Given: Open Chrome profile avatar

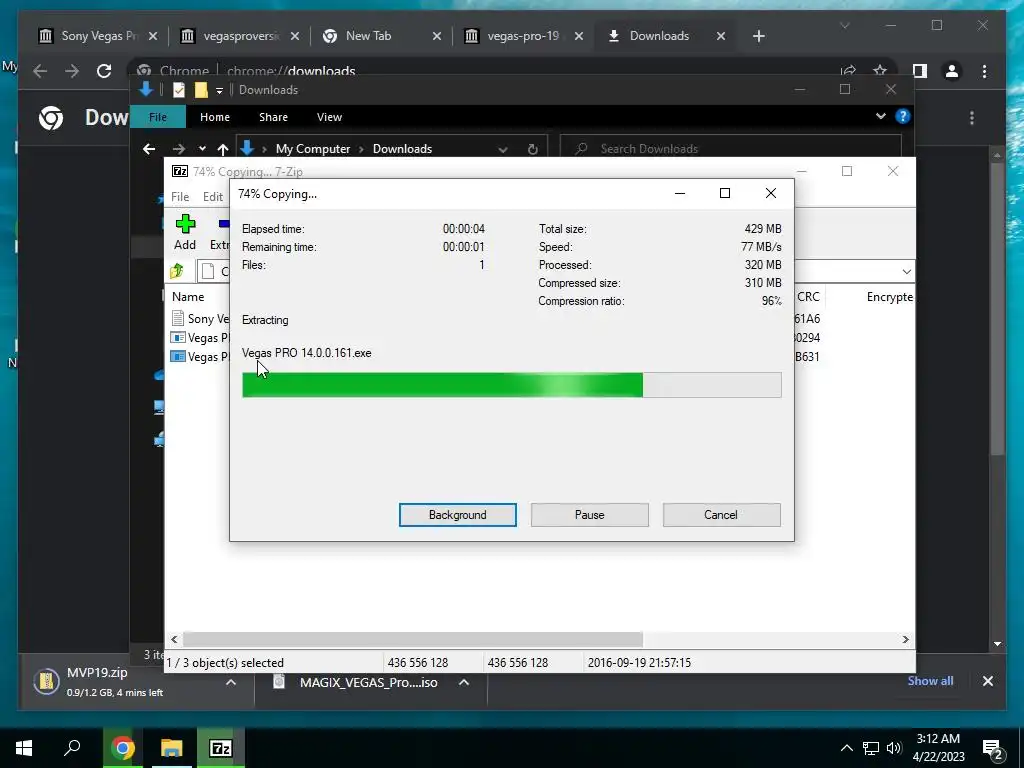Looking at the screenshot, I should click(952, 71).
